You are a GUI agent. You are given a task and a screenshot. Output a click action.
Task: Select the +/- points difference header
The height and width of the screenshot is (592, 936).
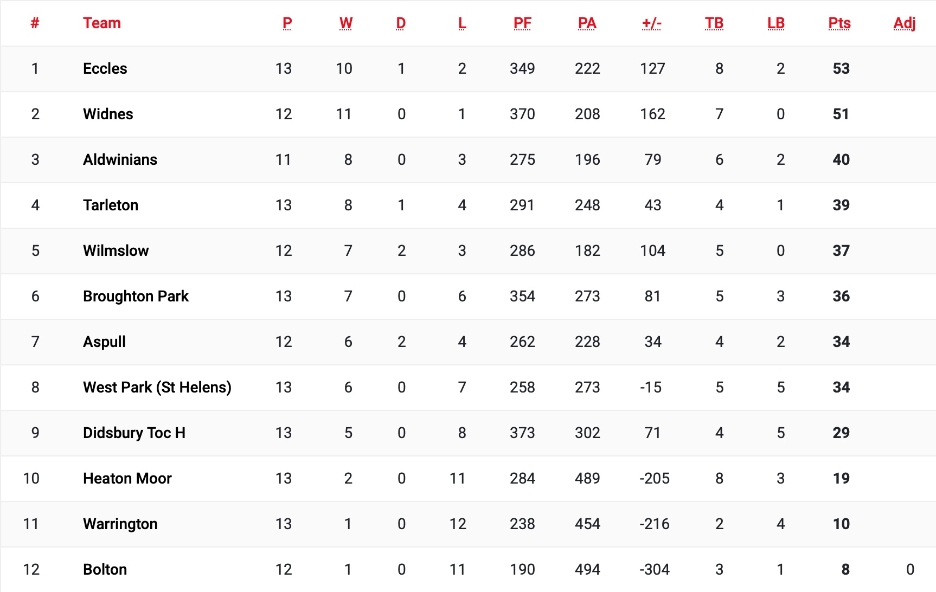pyautogui.click(x=652, y=23)
